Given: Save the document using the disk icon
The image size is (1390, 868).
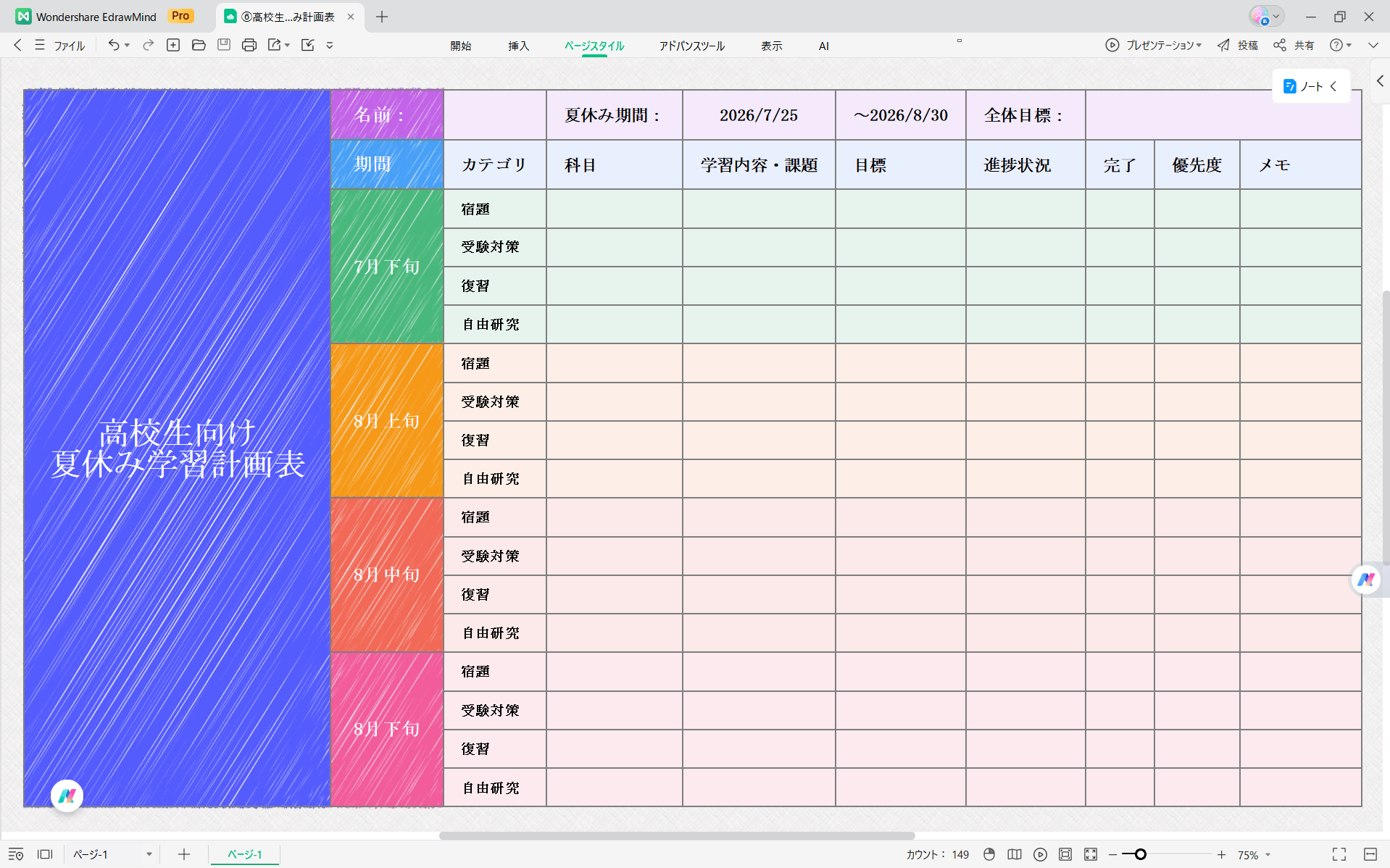Looking at the screenshot, I should point(224,45).
